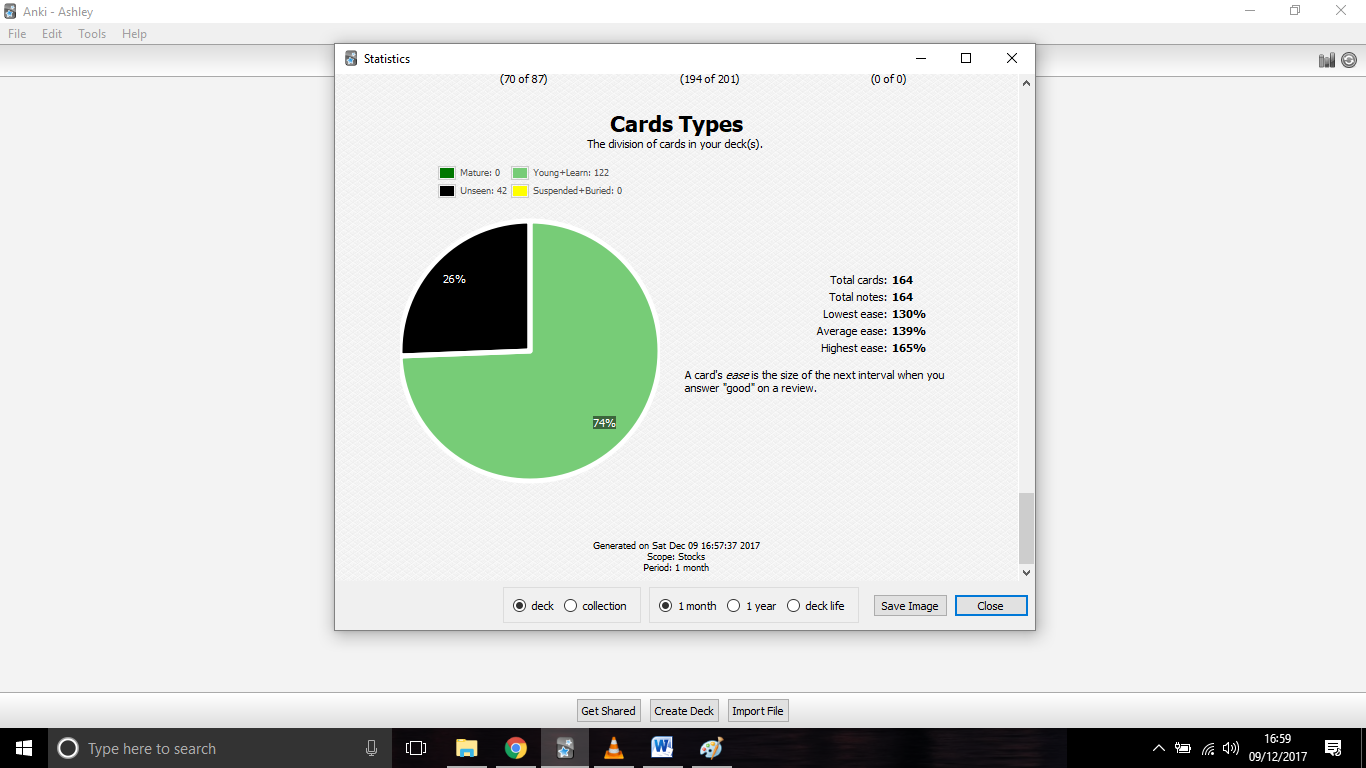This screenshot has width=1366, height=768.
Task: Click the Create Deck button
Action: pos(684,711)
